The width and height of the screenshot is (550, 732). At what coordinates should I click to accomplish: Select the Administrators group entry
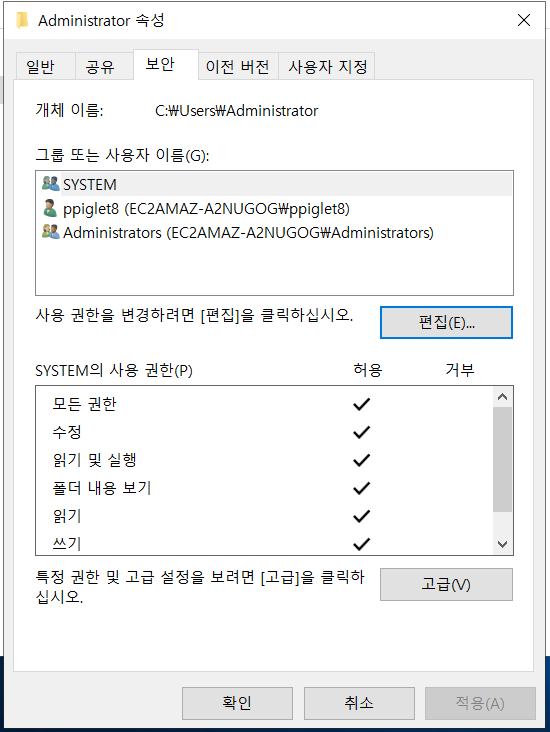pos(275,232)
